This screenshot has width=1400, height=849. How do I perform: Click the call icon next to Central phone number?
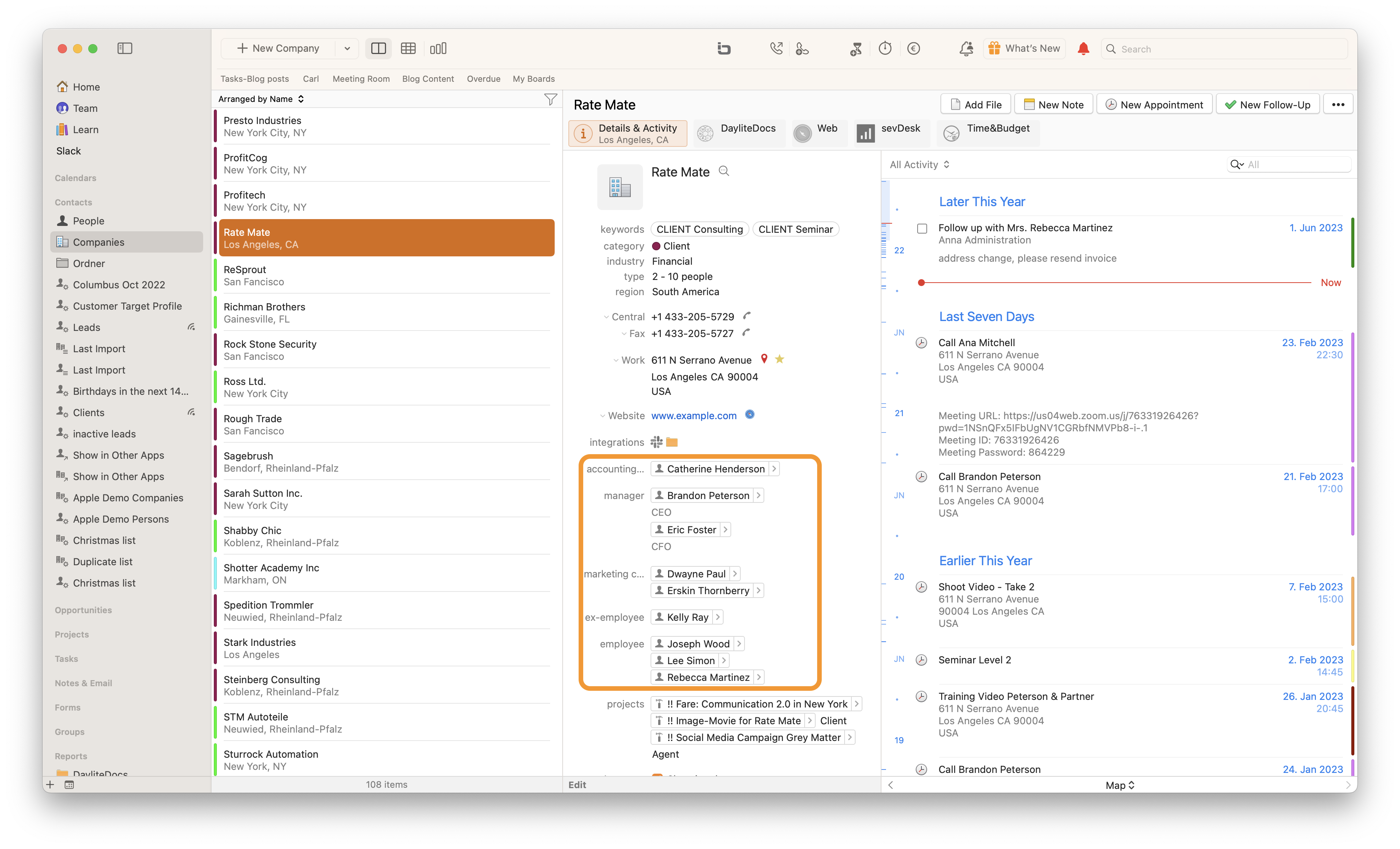tap(747, 316)
